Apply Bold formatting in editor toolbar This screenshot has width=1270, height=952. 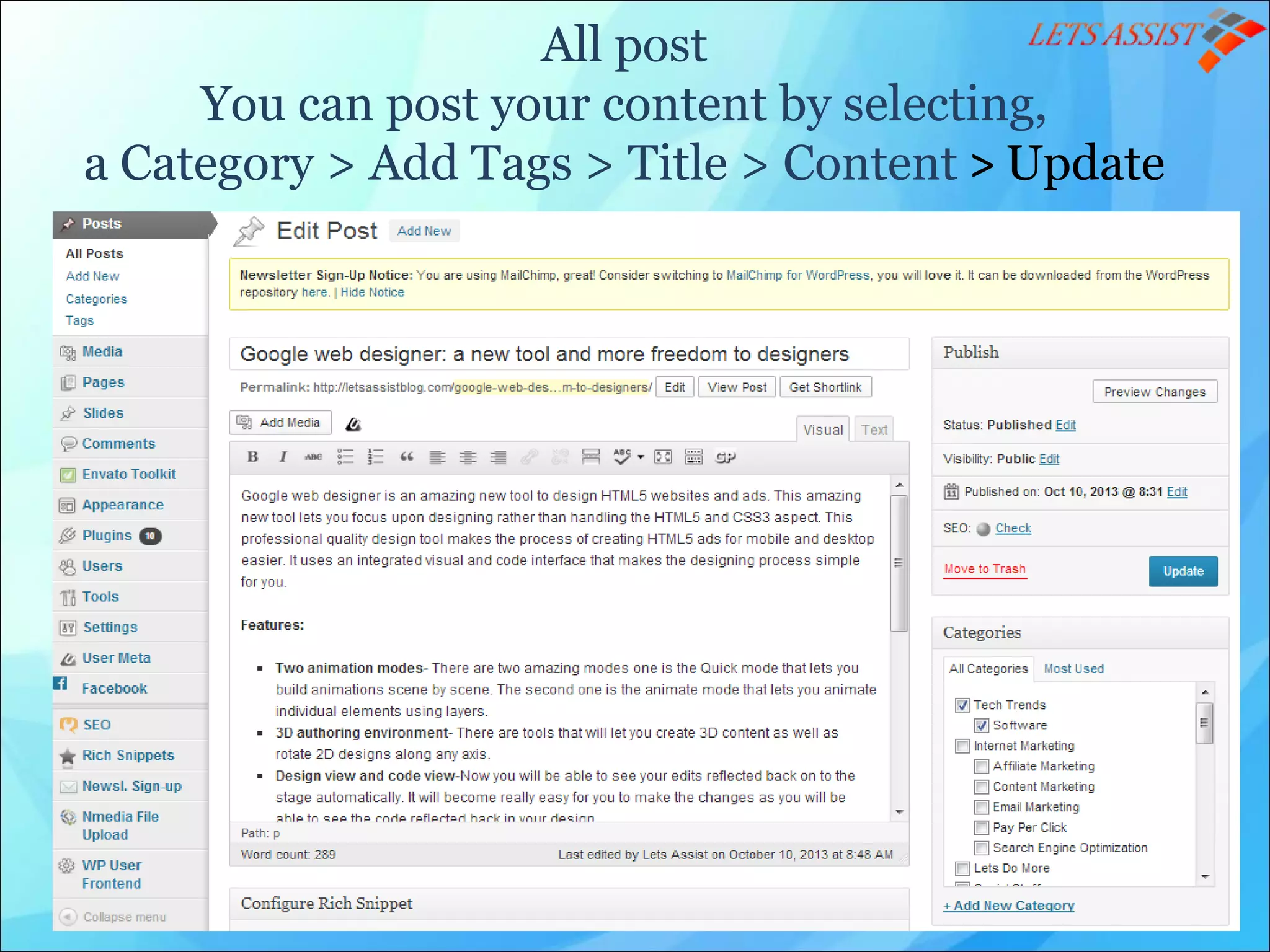252,457
